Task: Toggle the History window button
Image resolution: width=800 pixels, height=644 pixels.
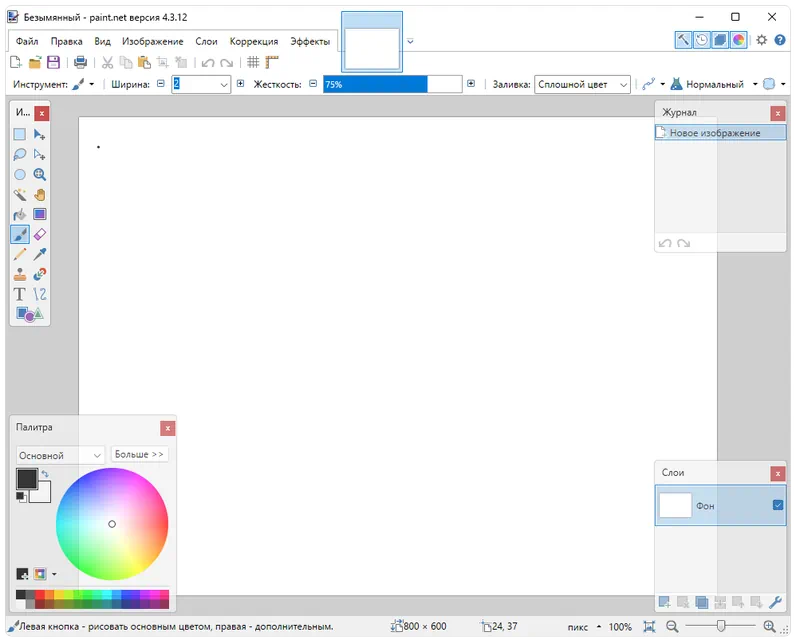Action: 702,40
